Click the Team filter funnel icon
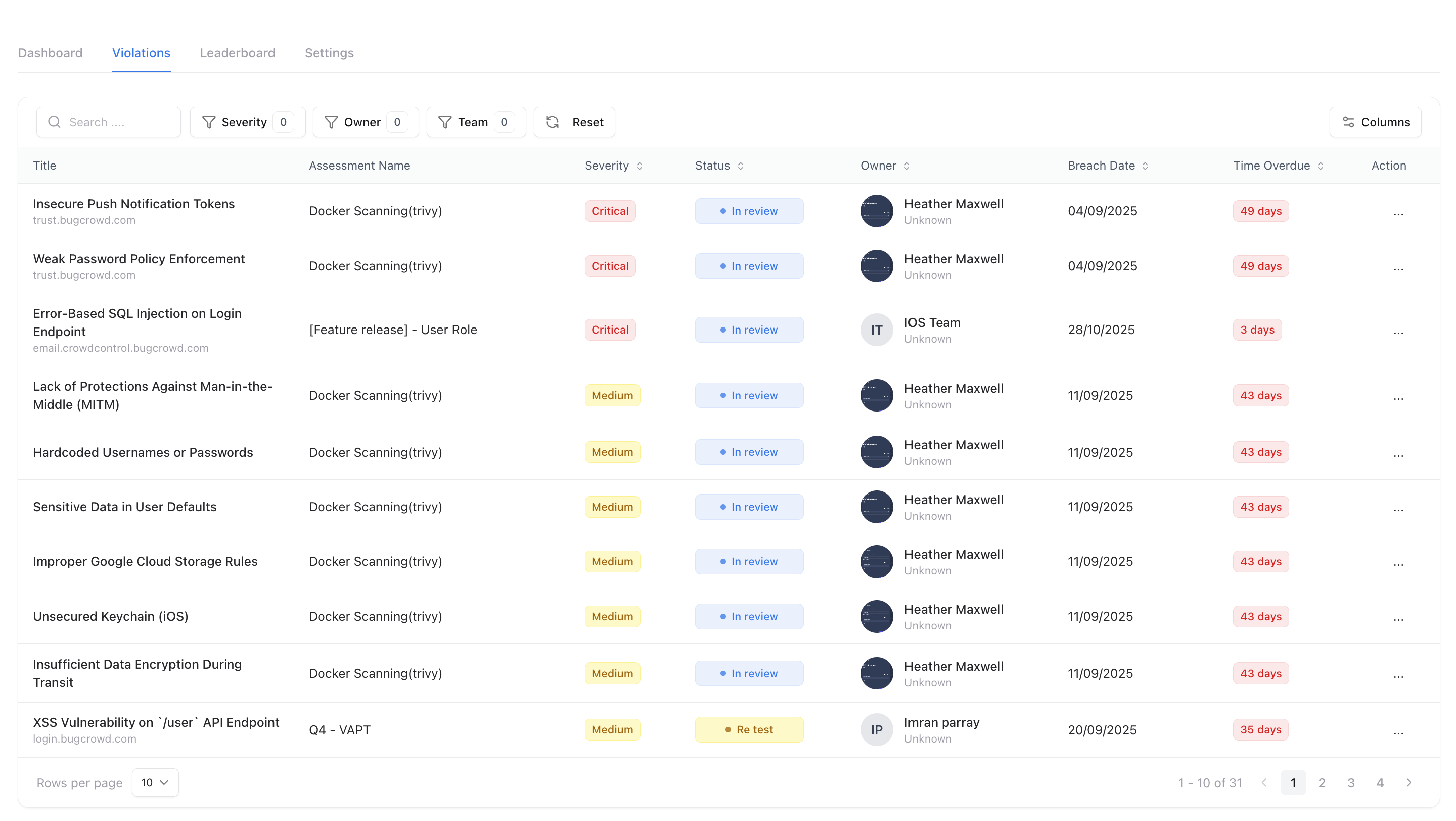 coord(446,122)
